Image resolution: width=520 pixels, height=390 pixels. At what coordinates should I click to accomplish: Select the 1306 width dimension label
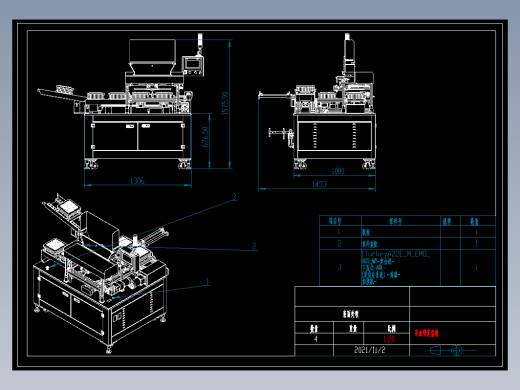[x=137, y=181]
